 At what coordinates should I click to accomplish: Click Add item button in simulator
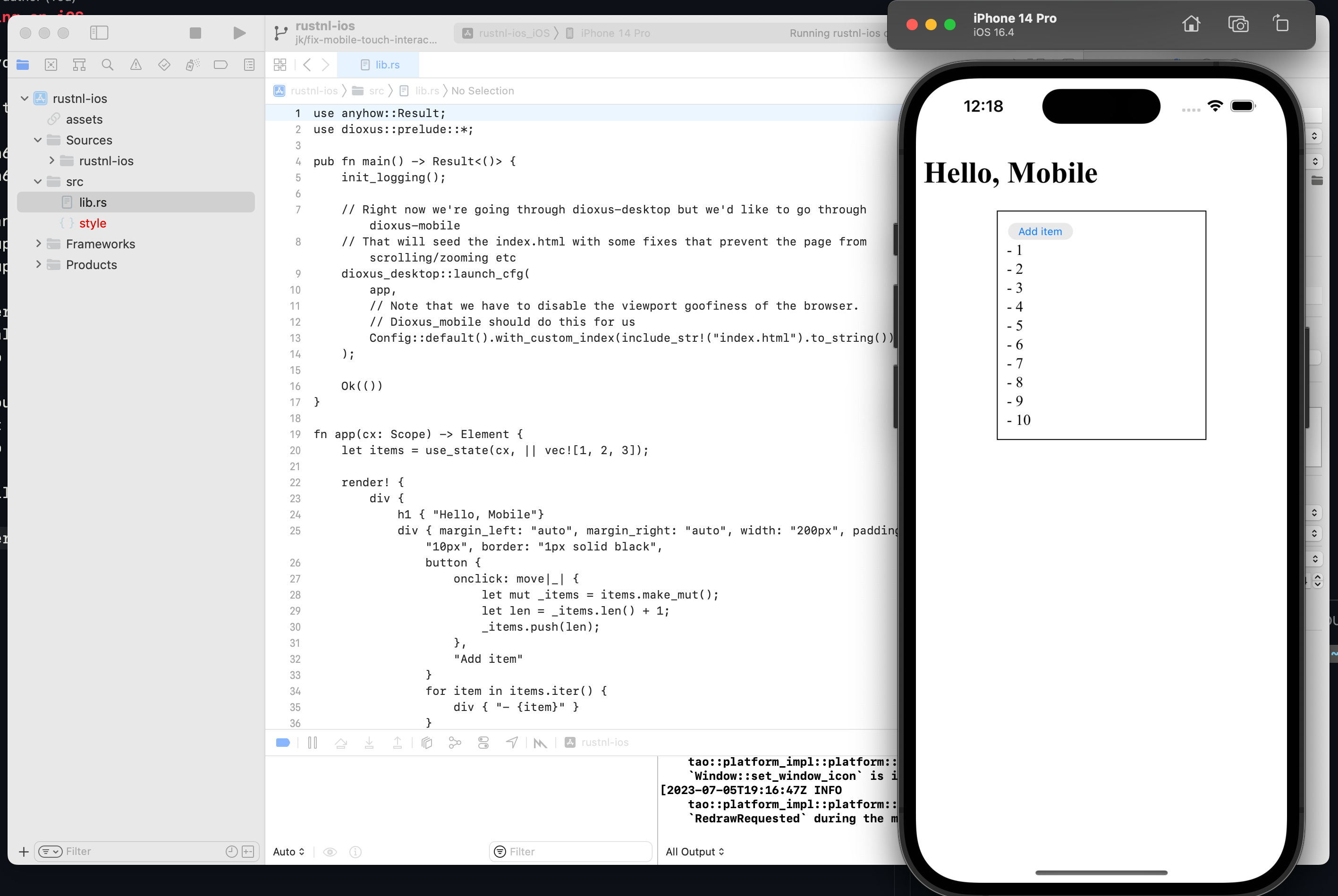pos(1040,231)
